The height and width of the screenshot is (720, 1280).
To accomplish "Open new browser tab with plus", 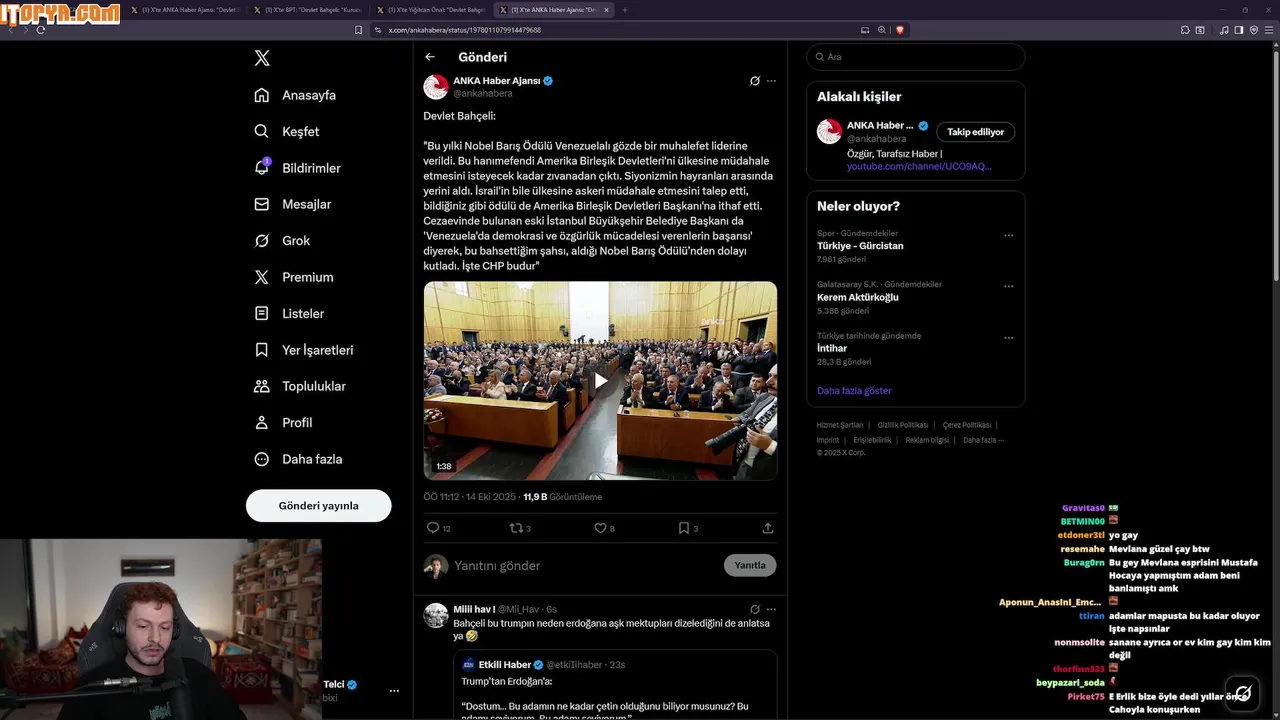I will coord(625,10).
